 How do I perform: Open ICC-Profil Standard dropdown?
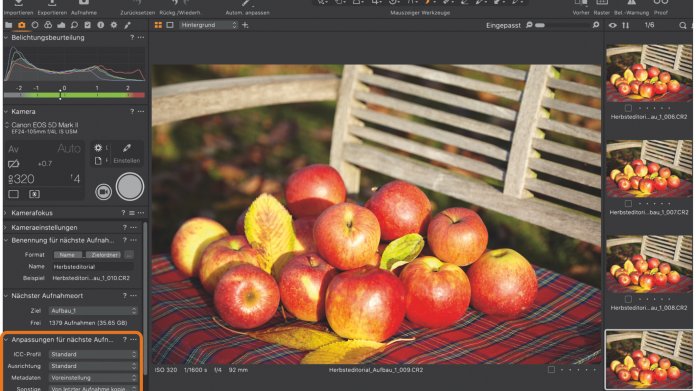tap(93, 354)
